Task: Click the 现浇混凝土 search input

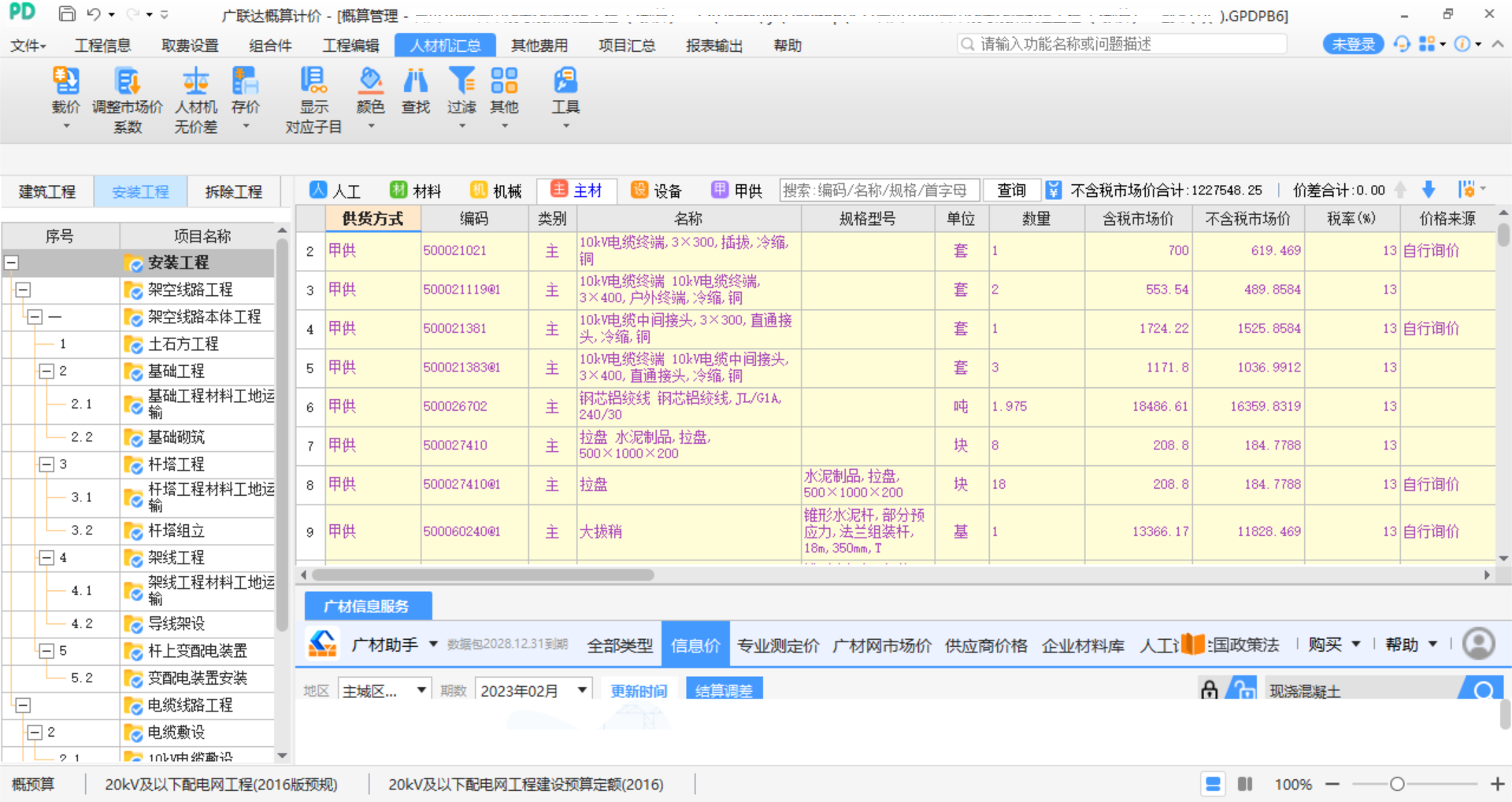Action: click(x=1362, y=690)
